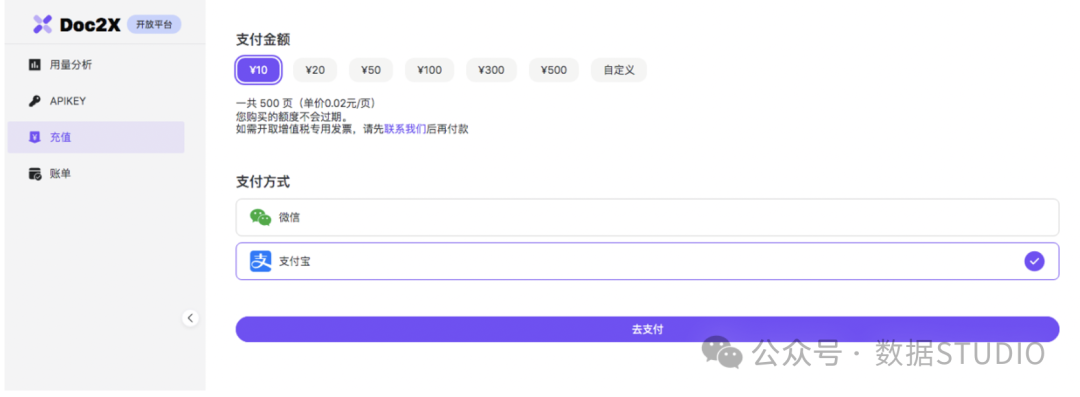Select the ¥50 payment amount

(371, 70)
